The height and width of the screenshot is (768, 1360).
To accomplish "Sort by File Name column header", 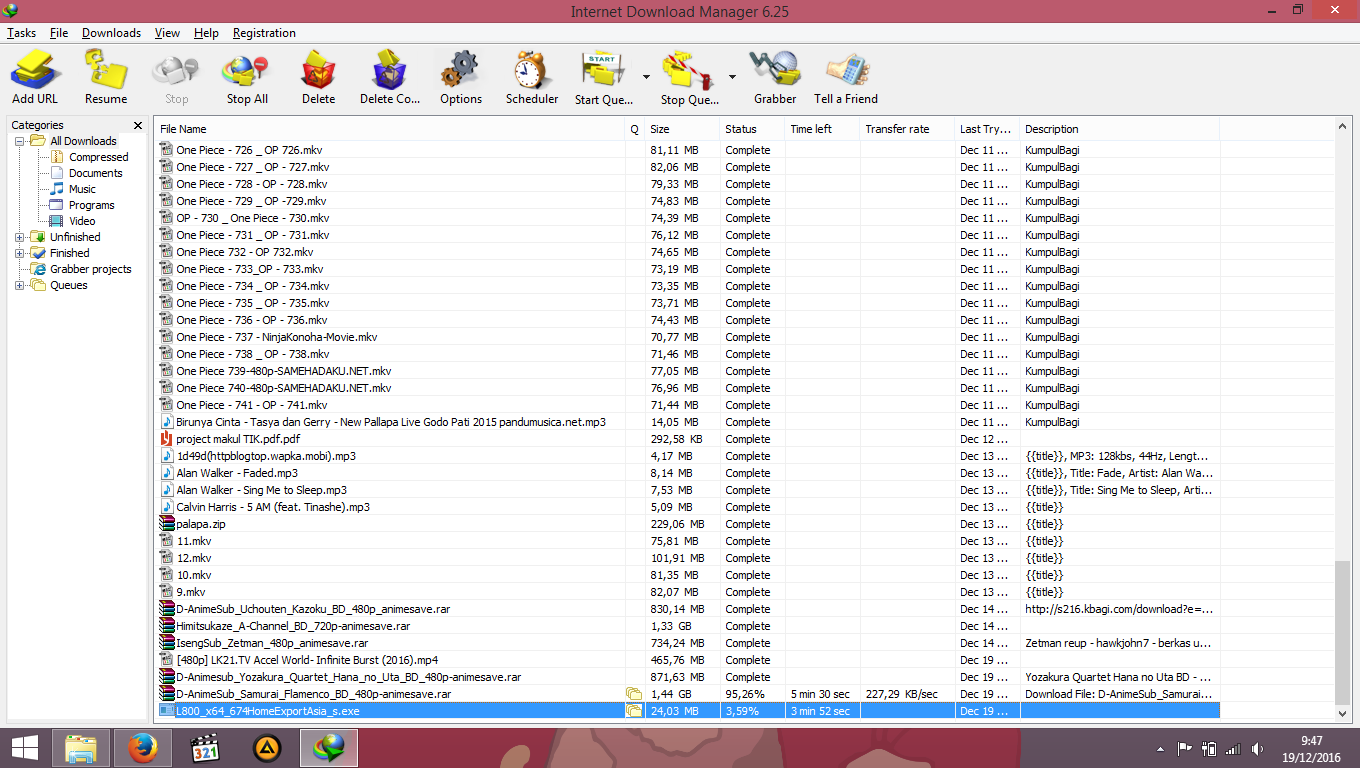I will click(390, 129).
